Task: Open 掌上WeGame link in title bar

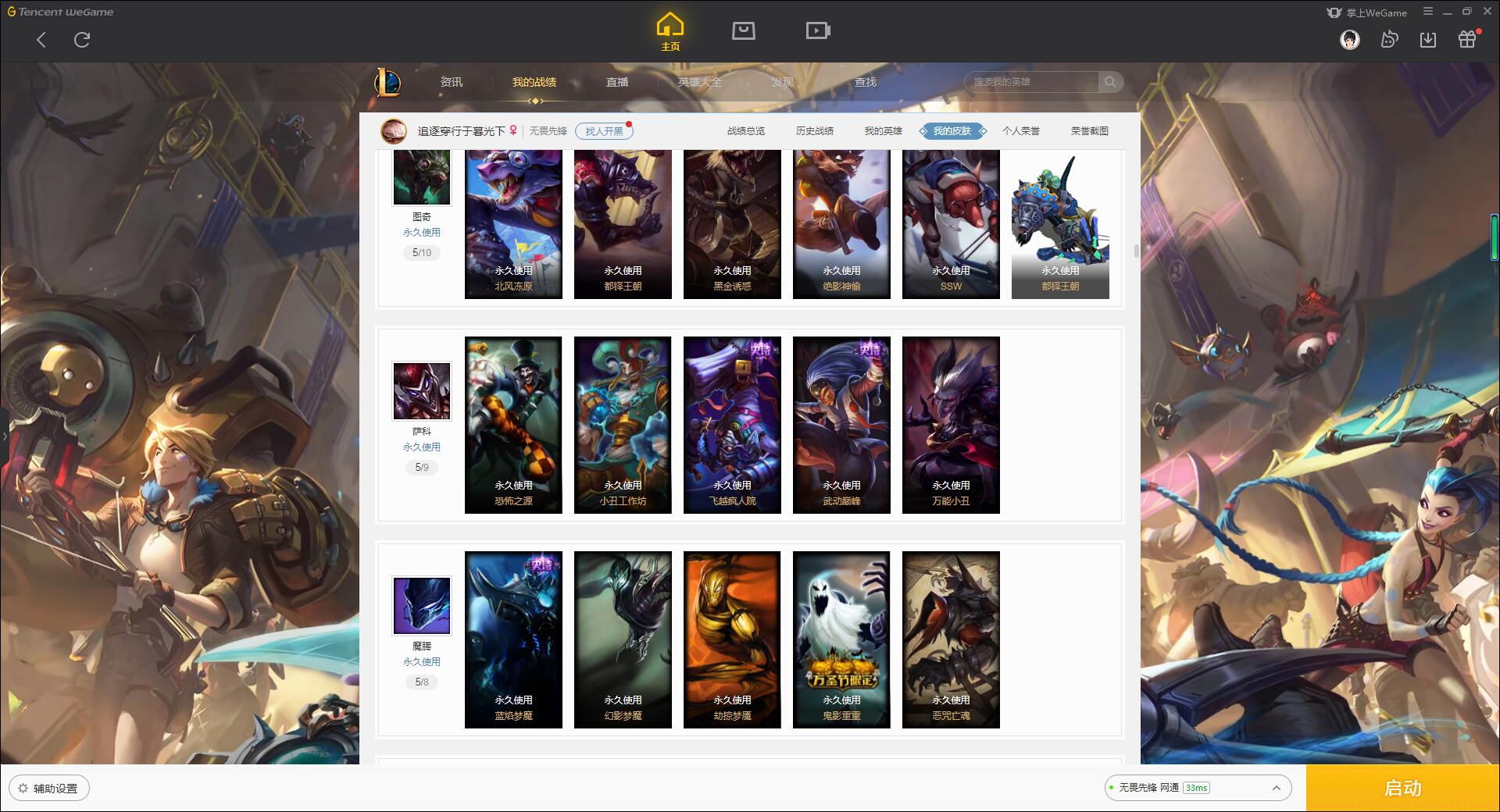Action: pos(1366,12)
